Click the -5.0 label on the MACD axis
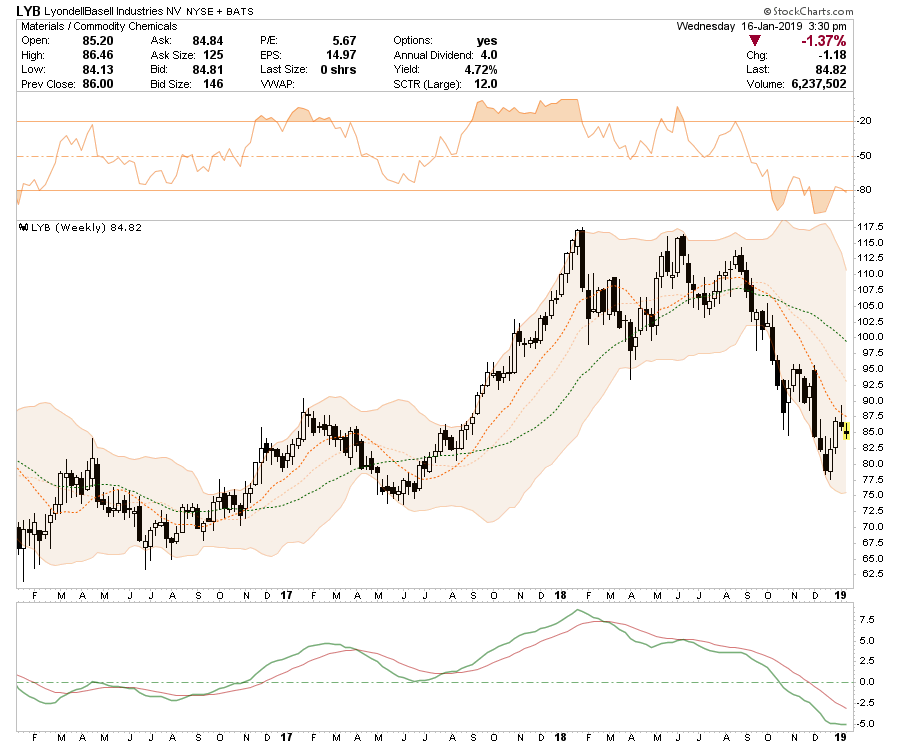The width and height of the screenshot is (900, 746). click(x=865, y=724)
